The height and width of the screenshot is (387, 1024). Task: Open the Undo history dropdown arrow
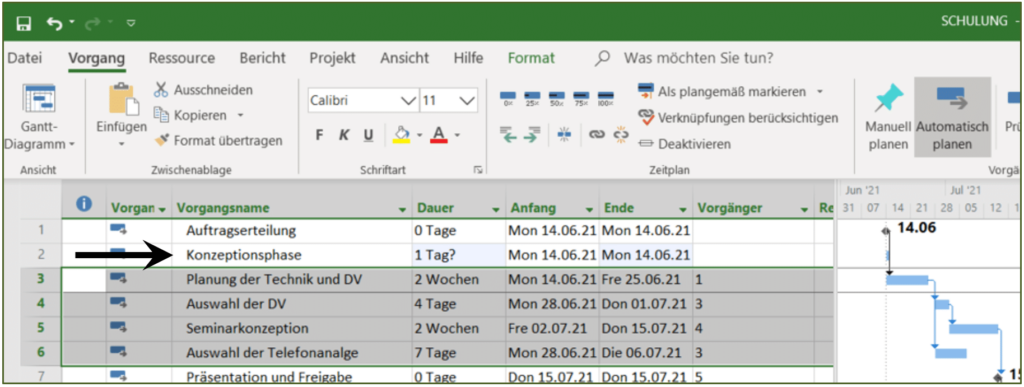tap(71, 23)
